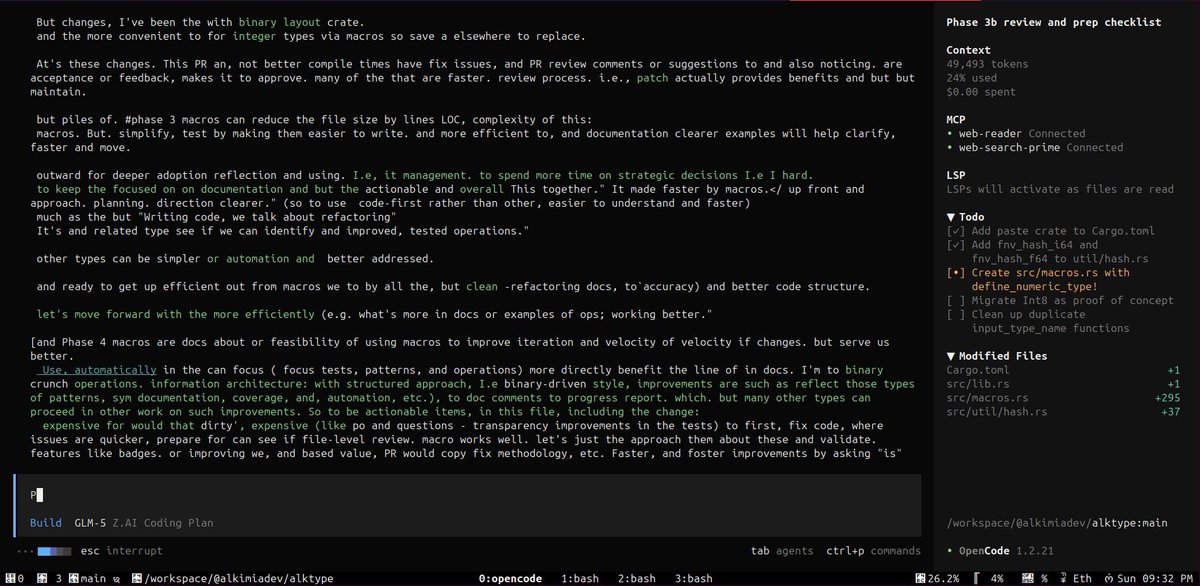Check 'Clean up duplicate input_type_name' todo
Screen dimensions: 1200x586
pyautogui.click(x=956, y=314)
